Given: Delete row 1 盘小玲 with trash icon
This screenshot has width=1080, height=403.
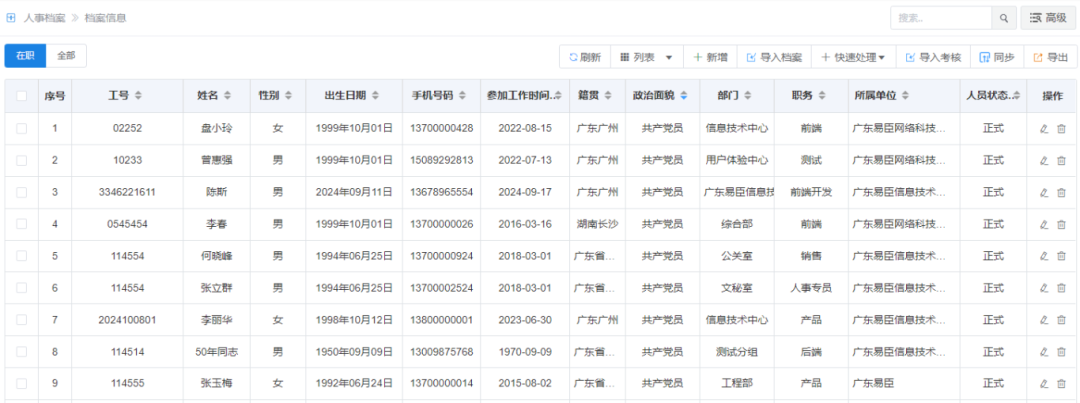Looking at the screenshot, I should (x=1061, y=129).
